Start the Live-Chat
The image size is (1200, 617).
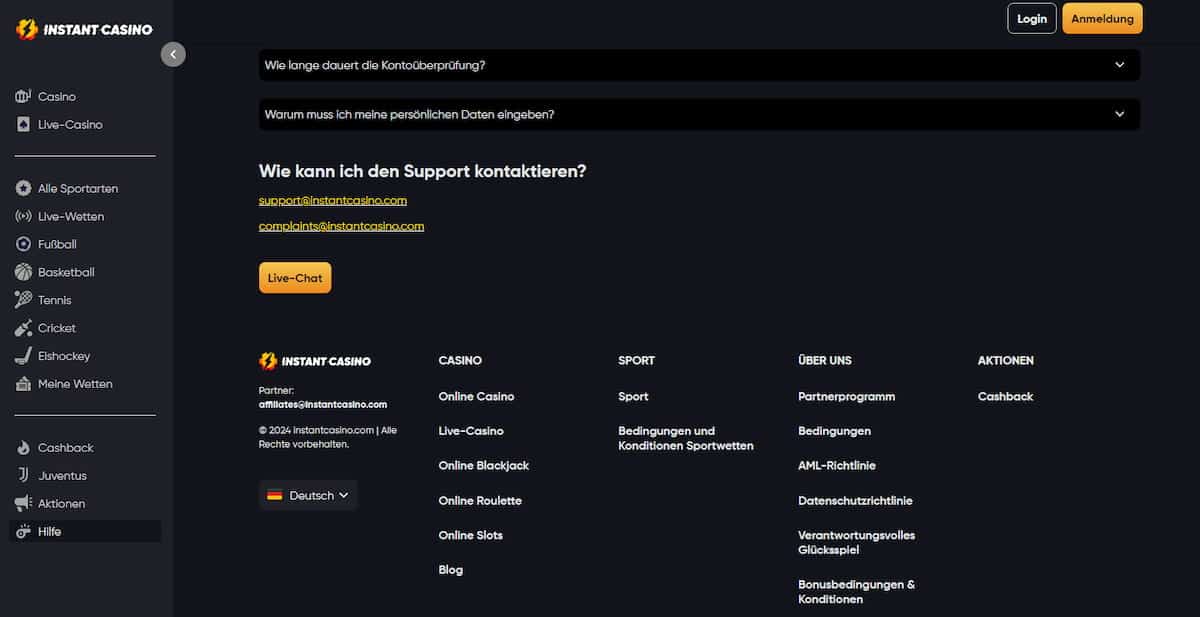pos(294,277)
